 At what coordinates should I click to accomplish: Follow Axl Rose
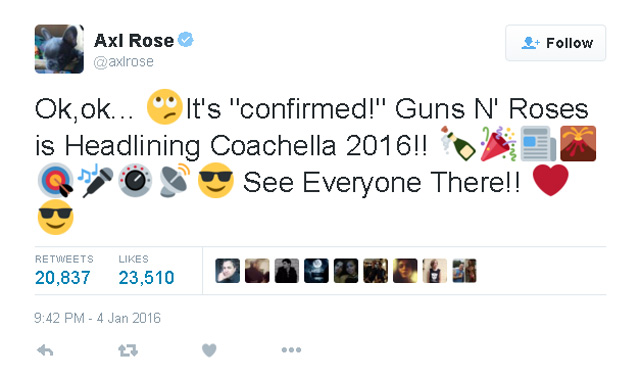(x=556, y=43)
